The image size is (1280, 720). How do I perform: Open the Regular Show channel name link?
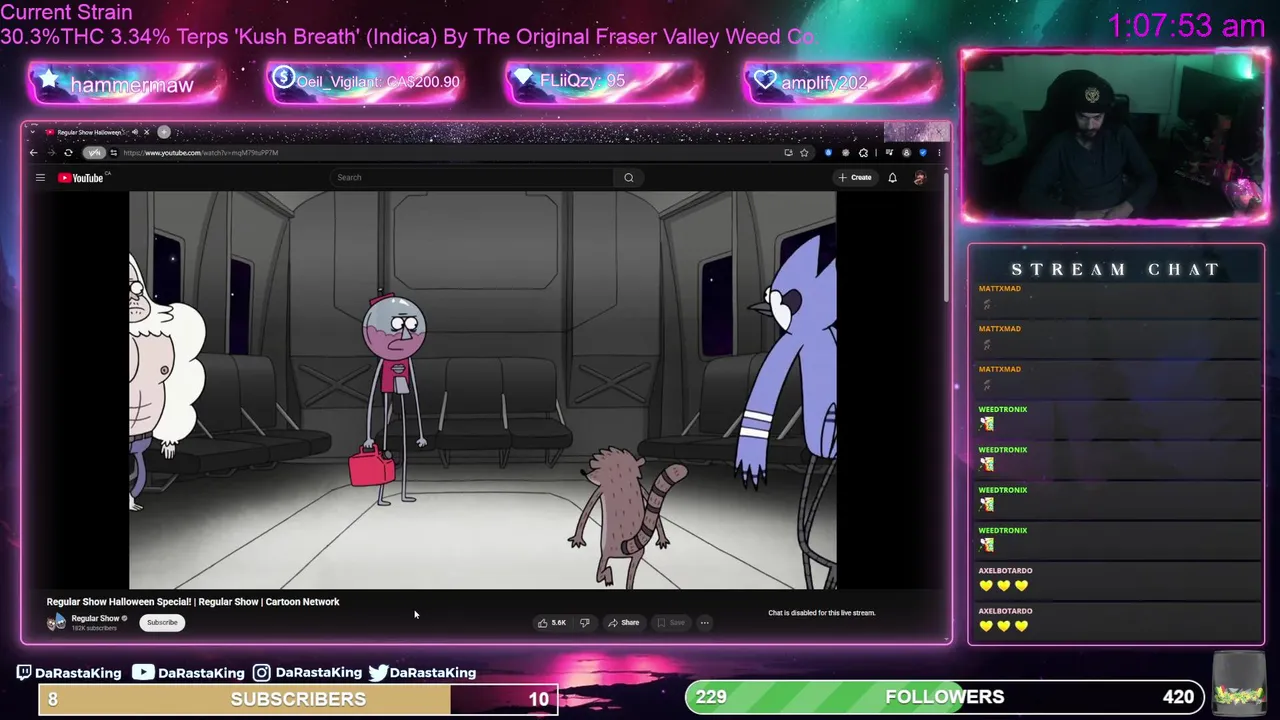click(x=95, y=618)
